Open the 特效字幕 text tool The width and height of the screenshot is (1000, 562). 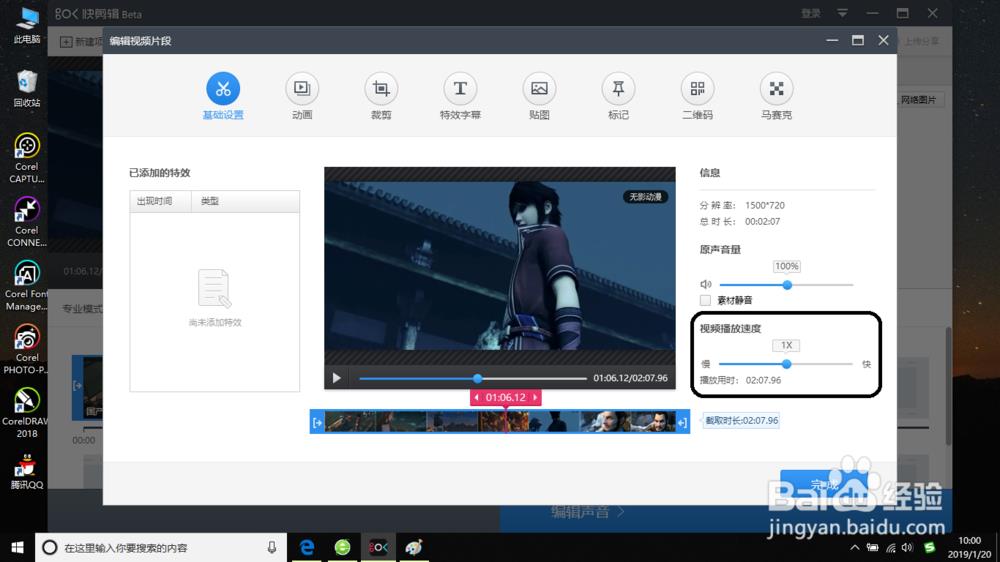click(460, 89)
